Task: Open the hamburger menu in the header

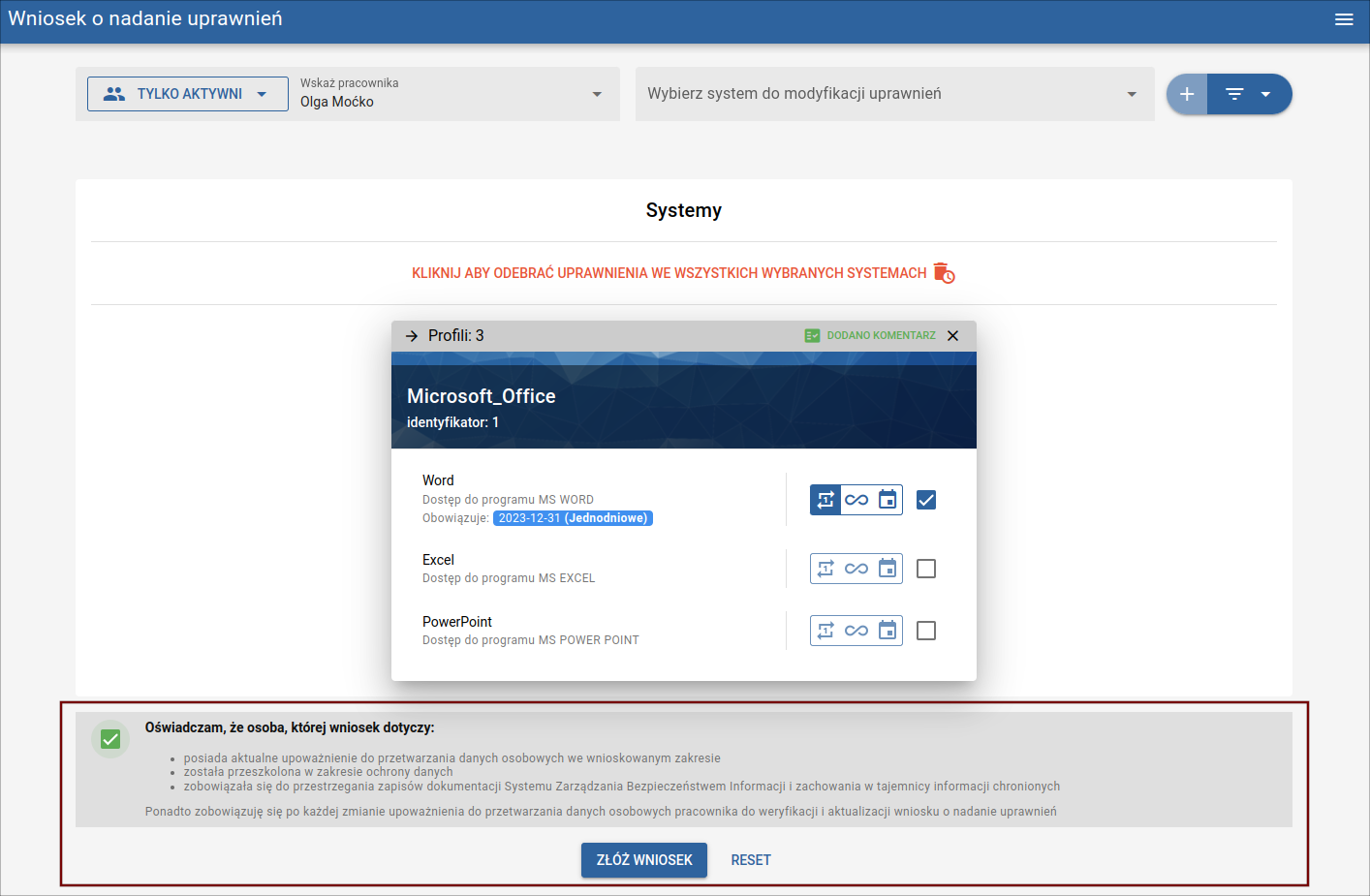Action: tap(1344, 19)
